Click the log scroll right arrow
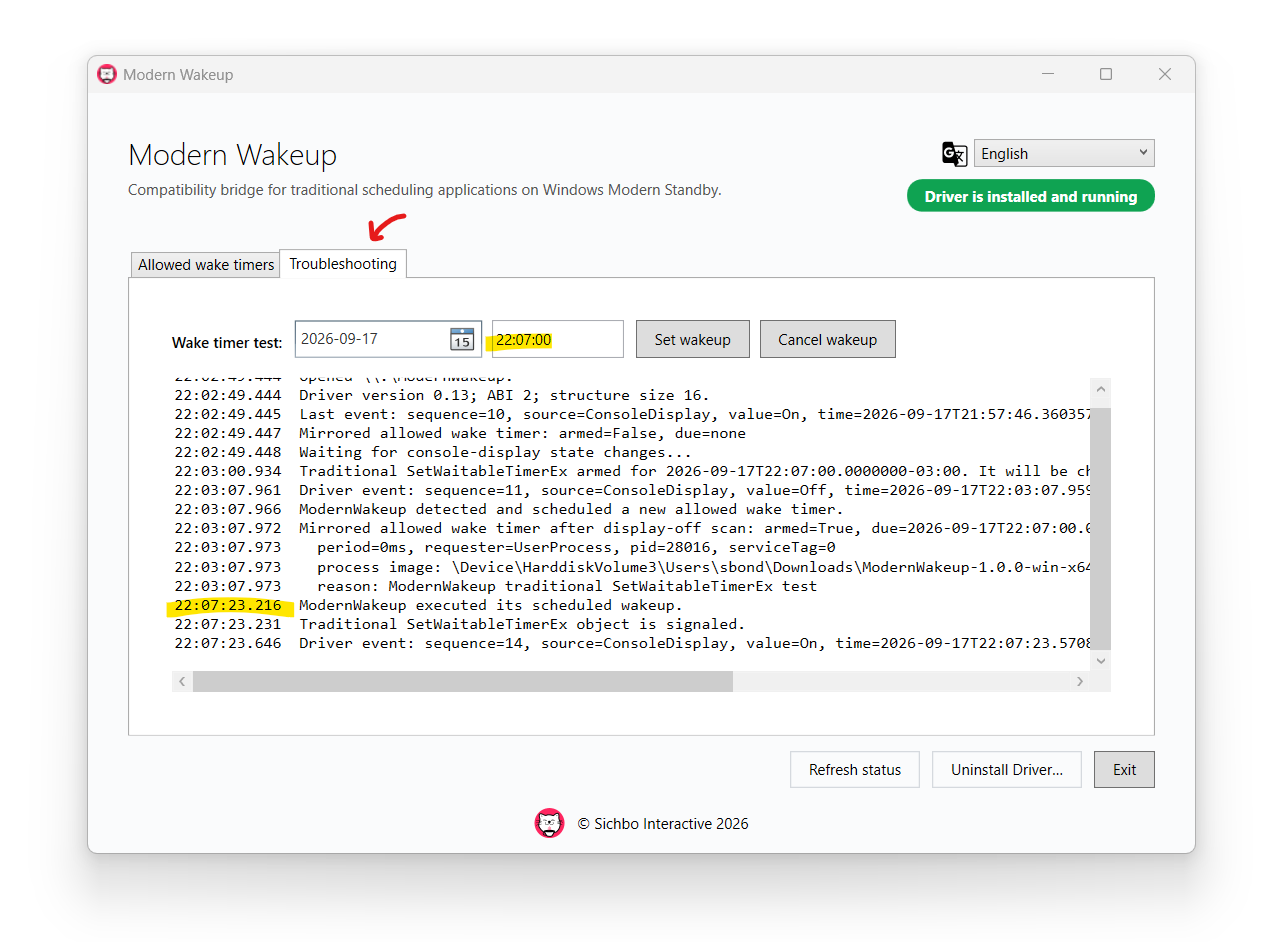The height and width of the screenshot is (942, 1280). [x=1080, y=681]
